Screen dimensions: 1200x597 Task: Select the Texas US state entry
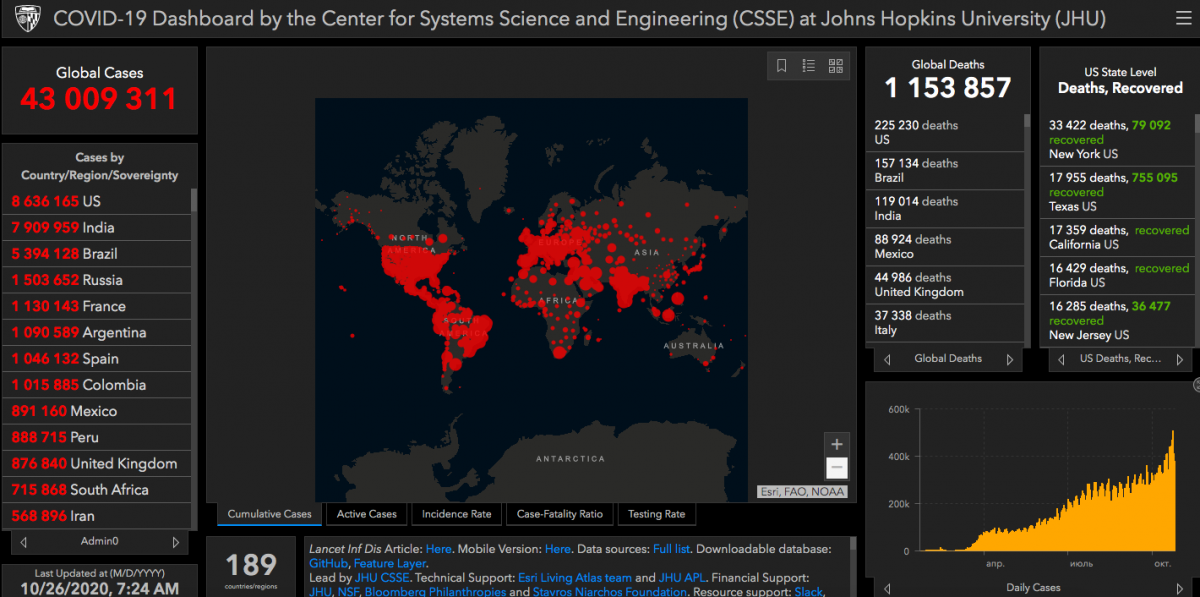(1118, 192)
